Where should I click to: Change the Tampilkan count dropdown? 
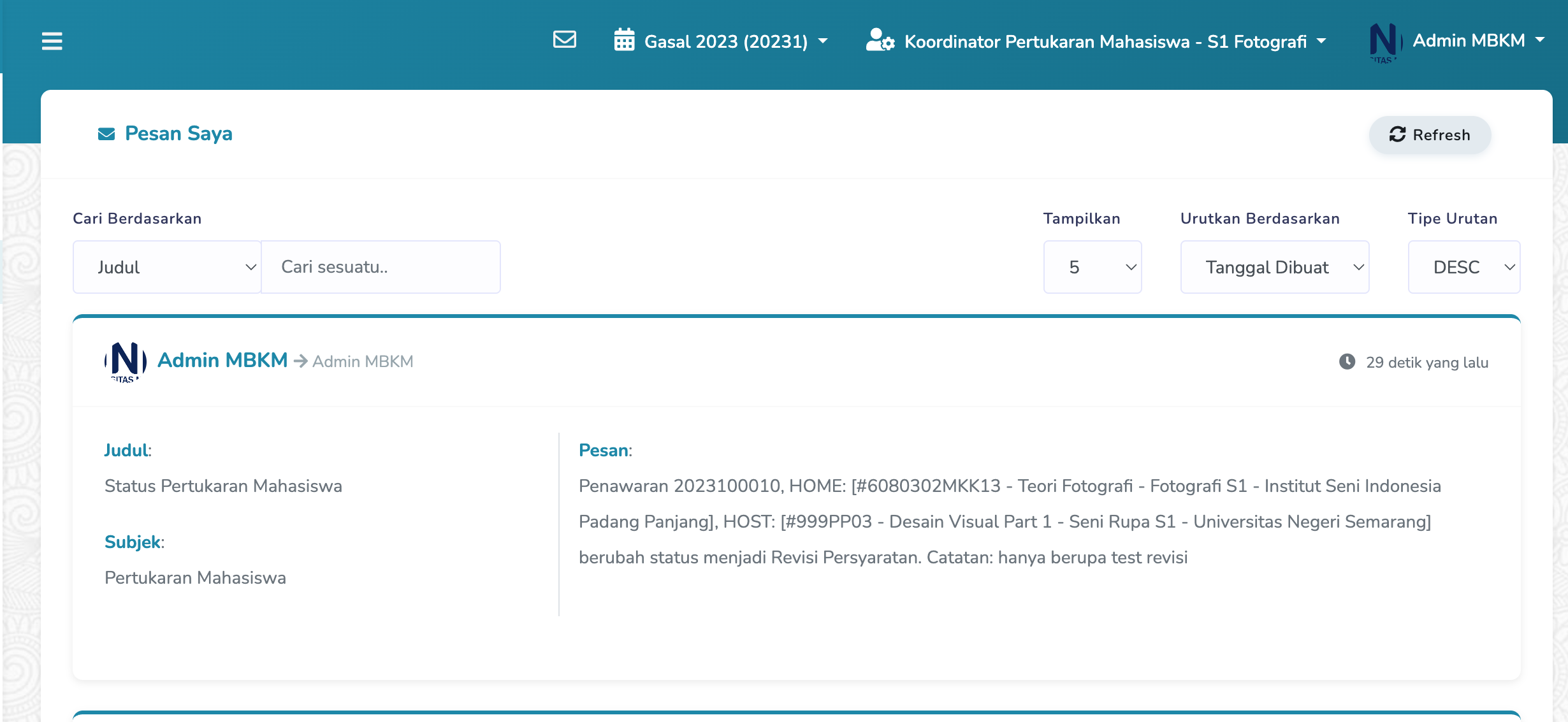1092,267
